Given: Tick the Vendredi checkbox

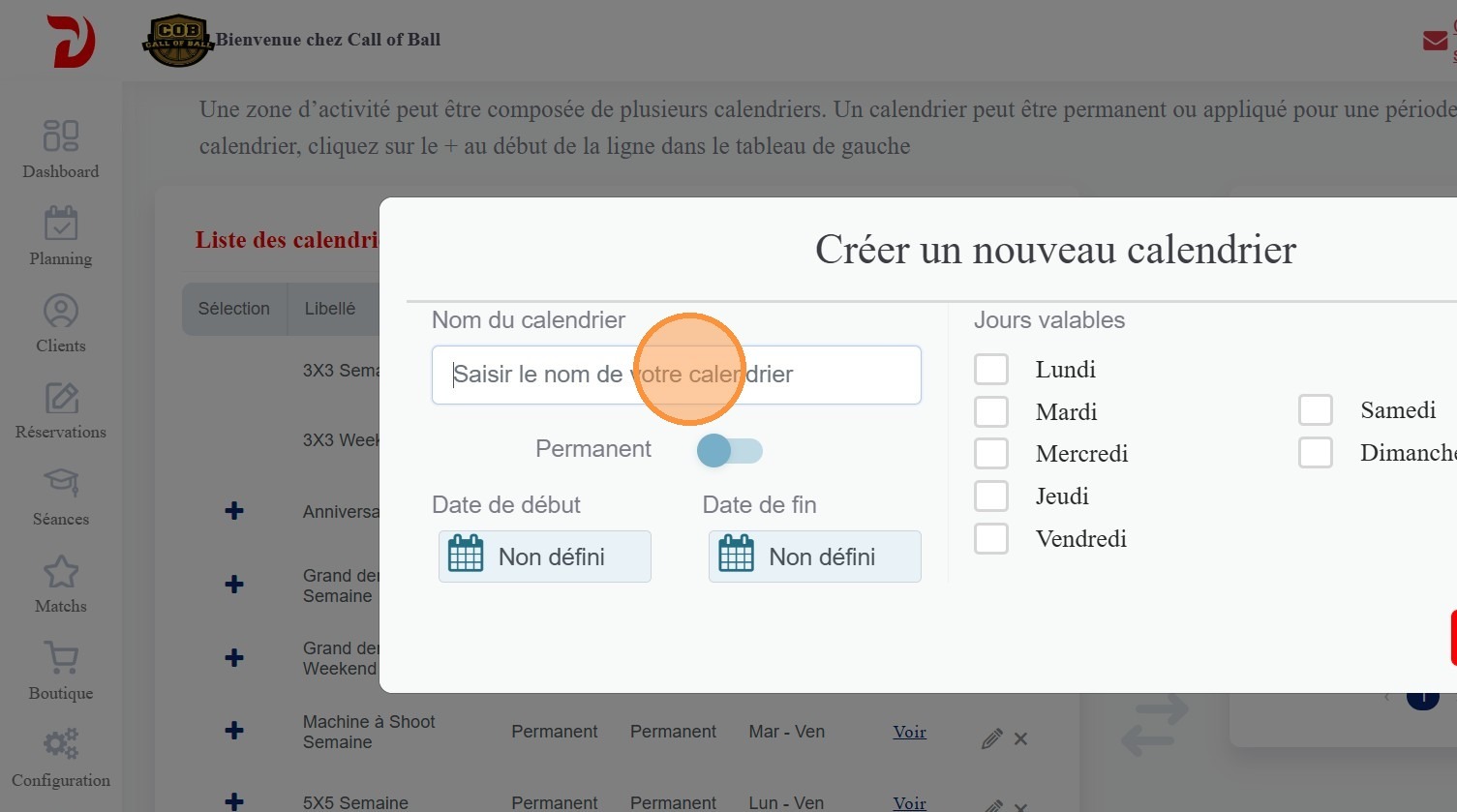Looking at the screenshot, I should point(991,539).
